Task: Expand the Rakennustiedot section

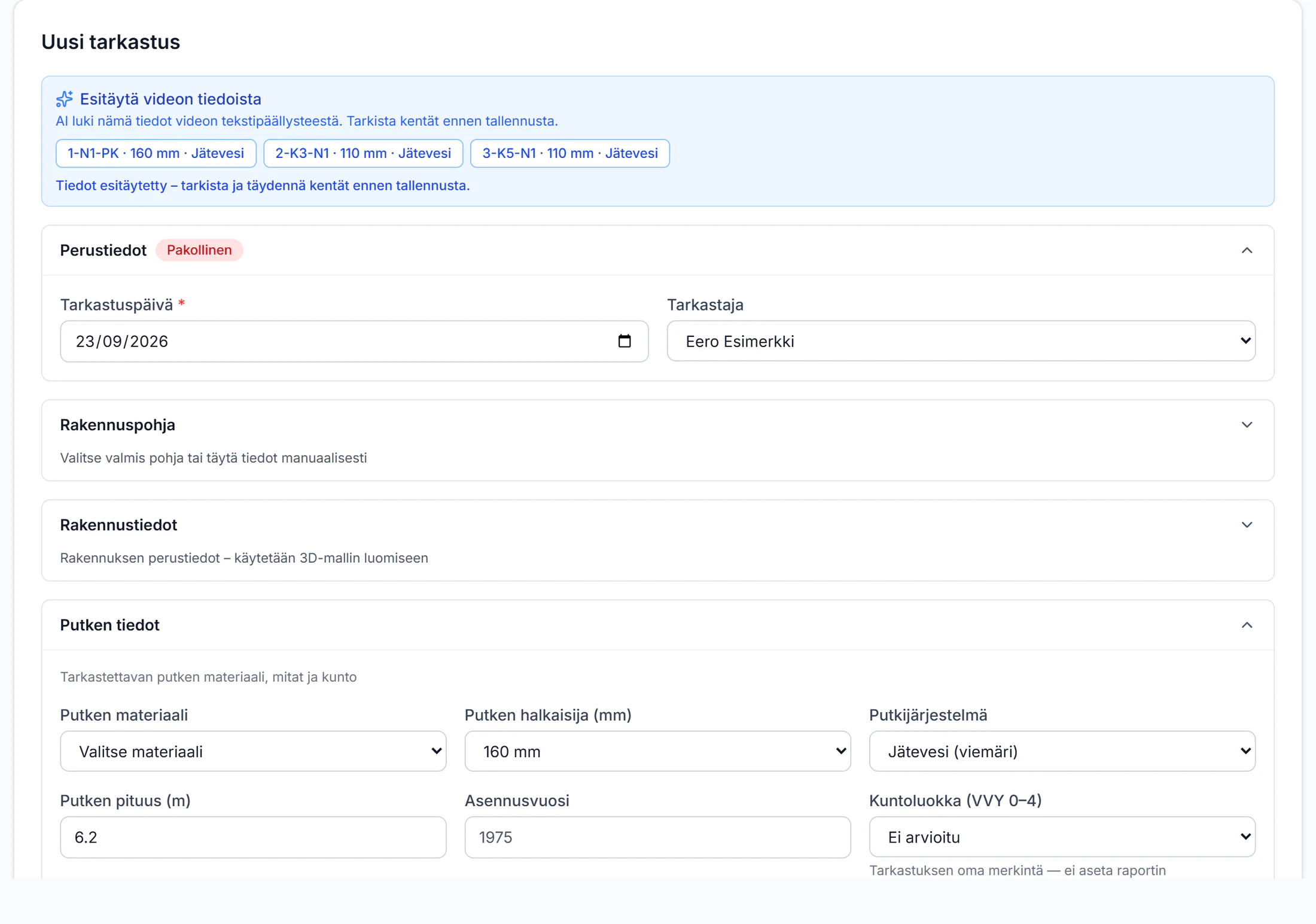Action: click(x=1247, y=525)
